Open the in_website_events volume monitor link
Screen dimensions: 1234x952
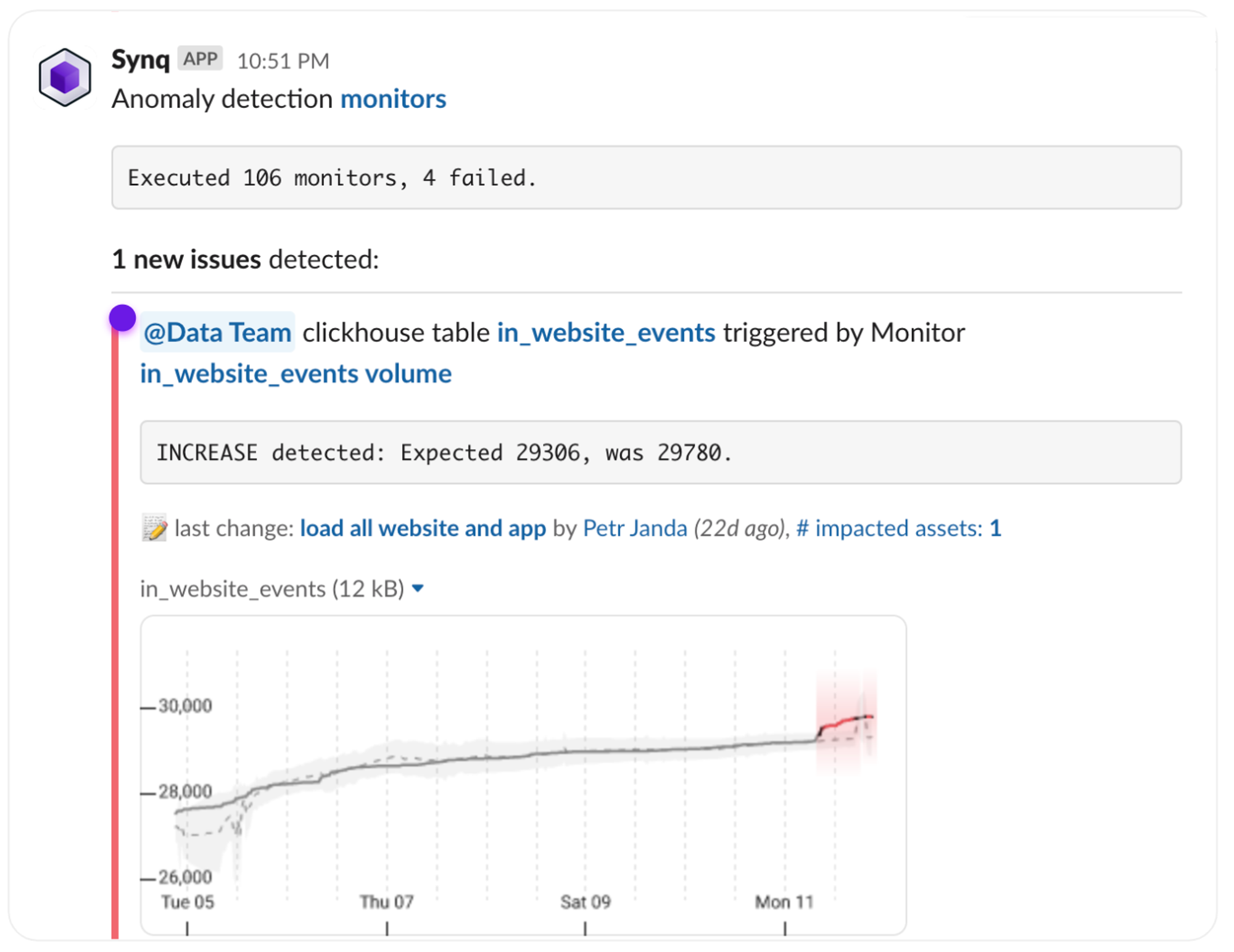[x=296, y=374]
